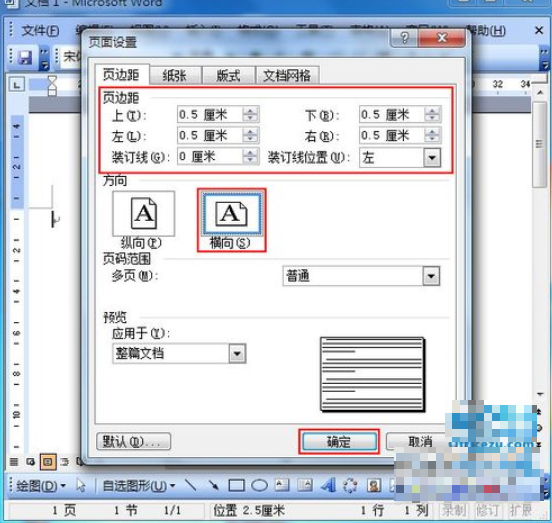
Task: Switch to the 版式 (Layout) tab
Action: pos(228,76)
